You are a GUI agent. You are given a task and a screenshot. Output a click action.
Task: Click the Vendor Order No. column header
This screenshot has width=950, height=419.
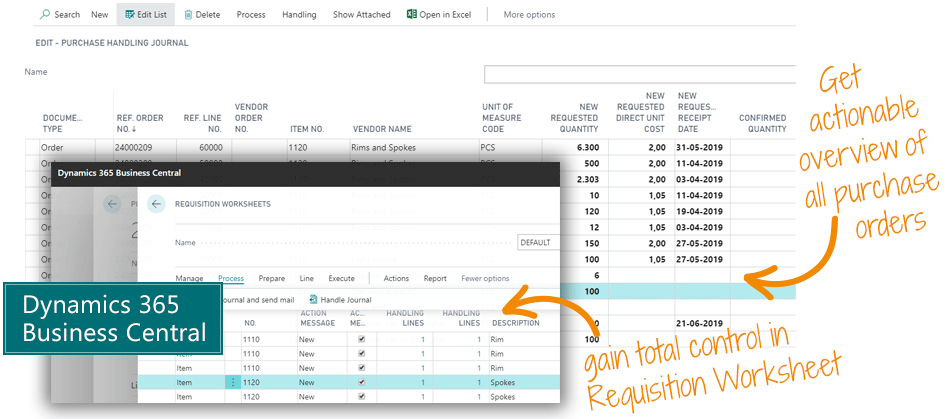pos(251,118)
